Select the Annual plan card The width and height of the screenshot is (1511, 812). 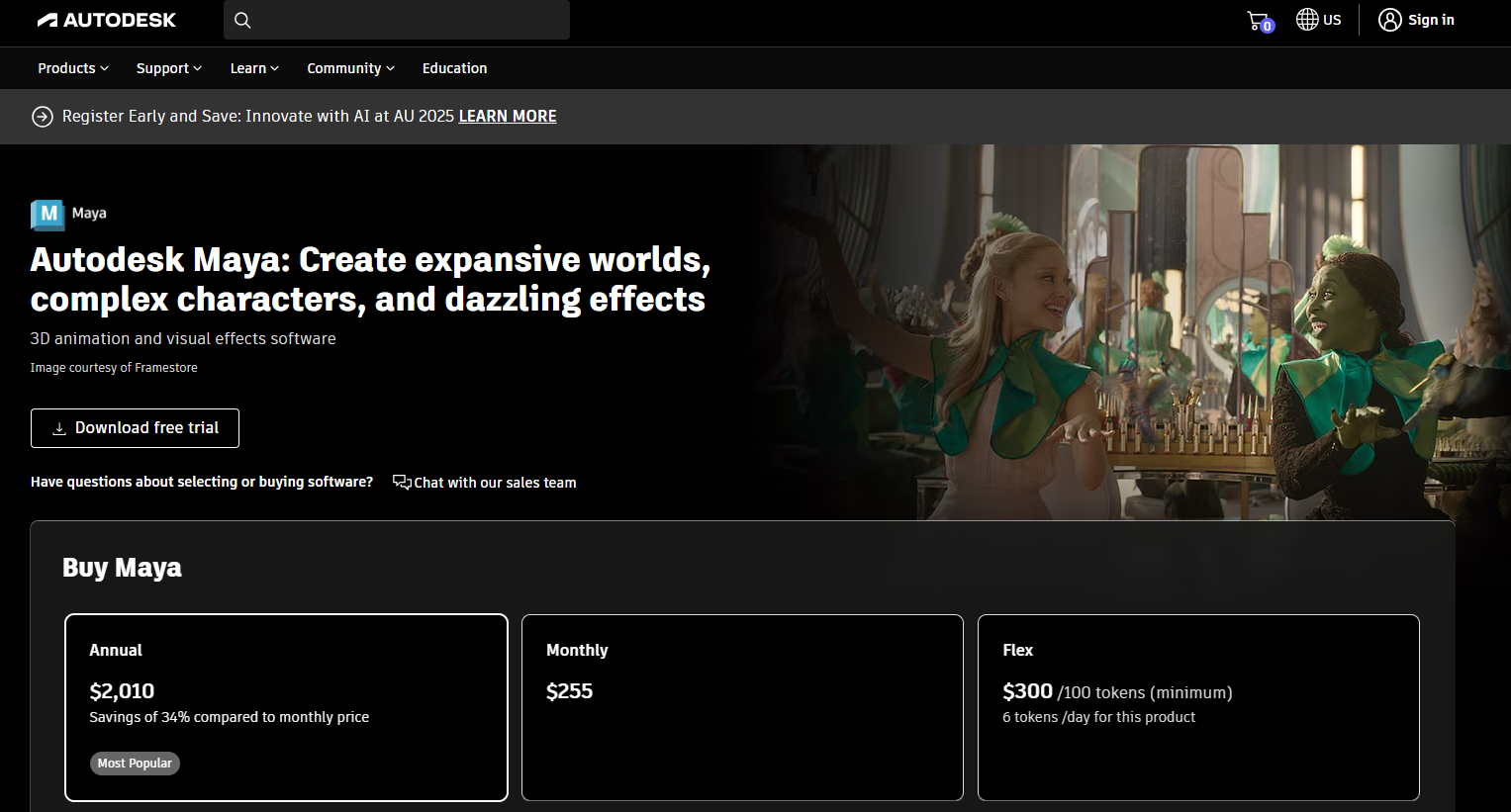[286, 707]
